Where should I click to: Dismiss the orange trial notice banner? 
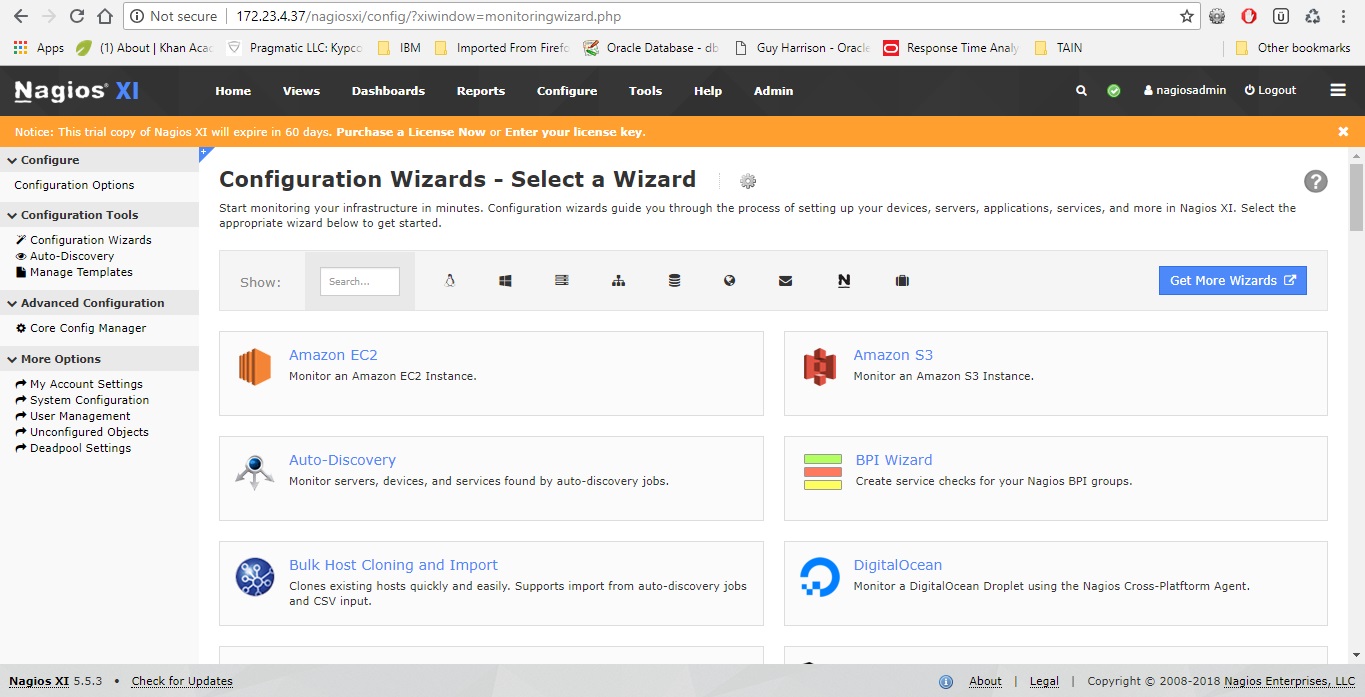pos(1343,131)
